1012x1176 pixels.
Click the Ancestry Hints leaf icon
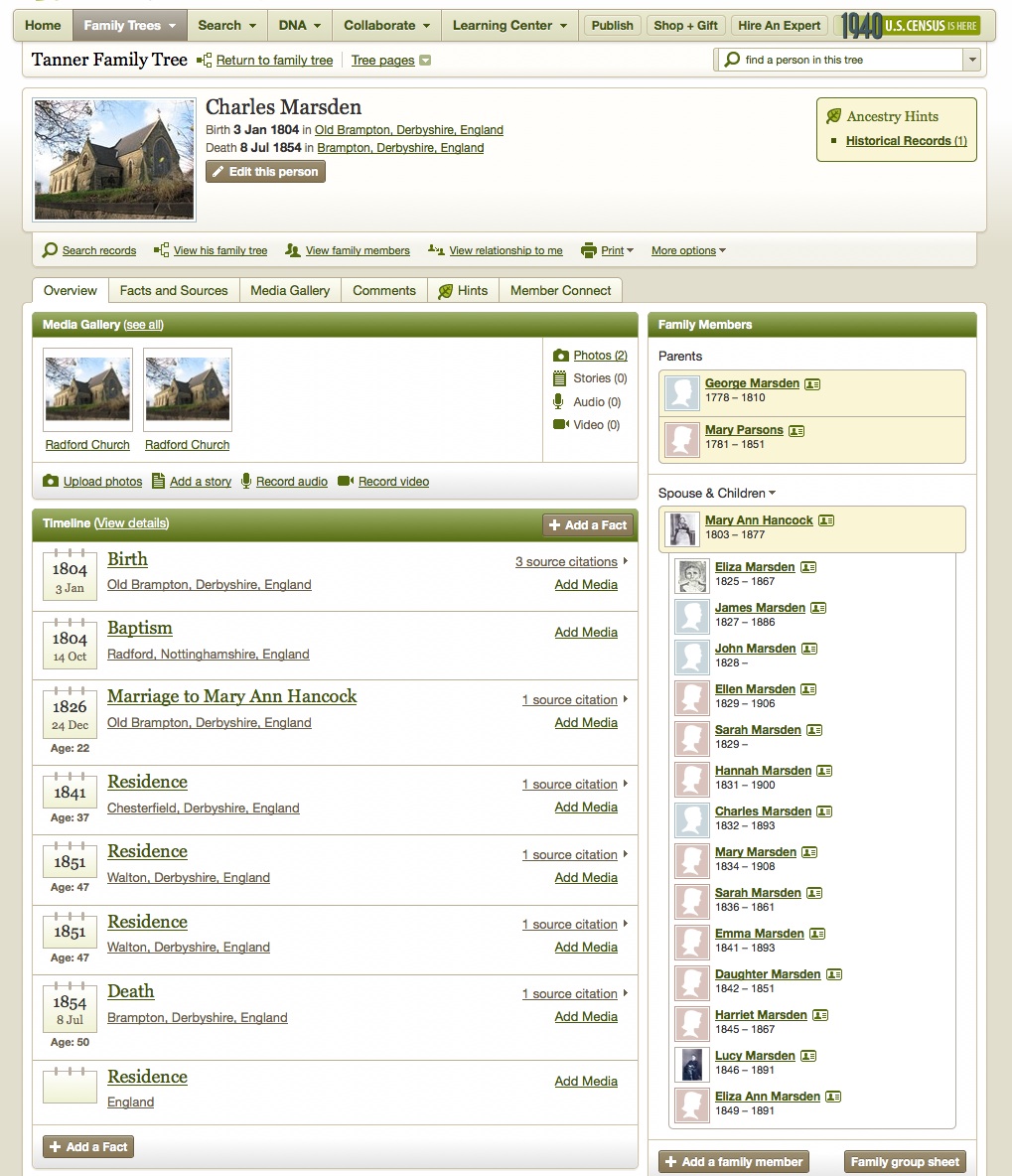835,115
